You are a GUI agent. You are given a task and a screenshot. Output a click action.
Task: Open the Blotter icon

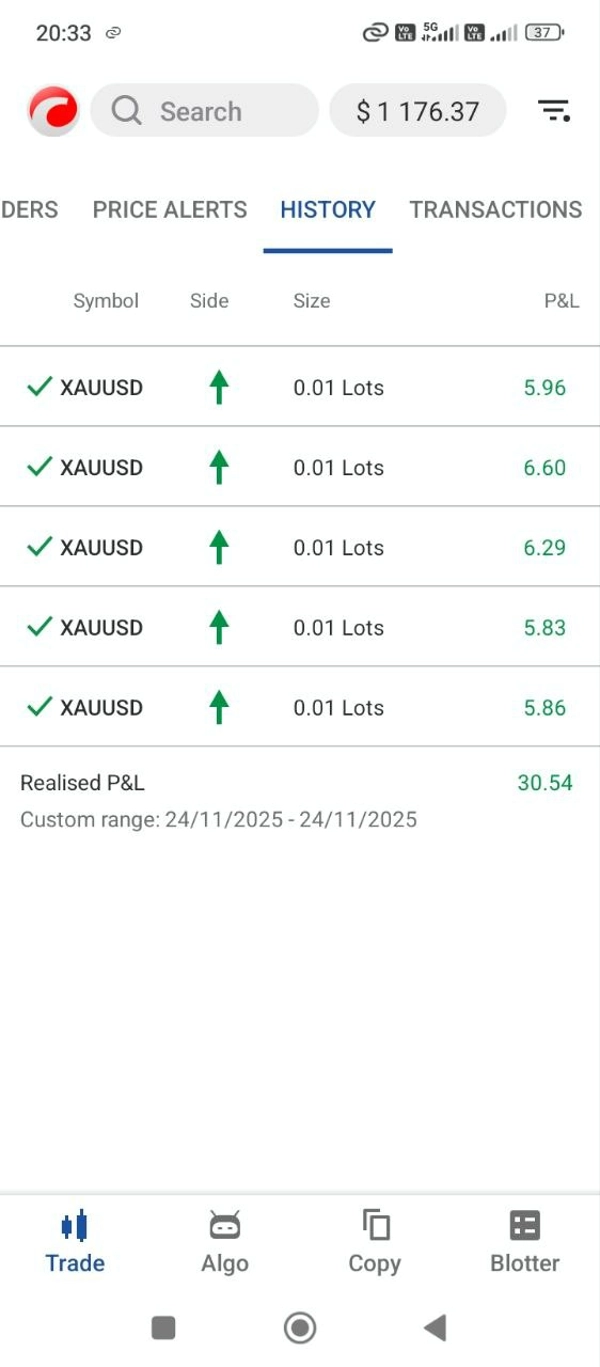pyautogui.click(x=525, y=1226)
